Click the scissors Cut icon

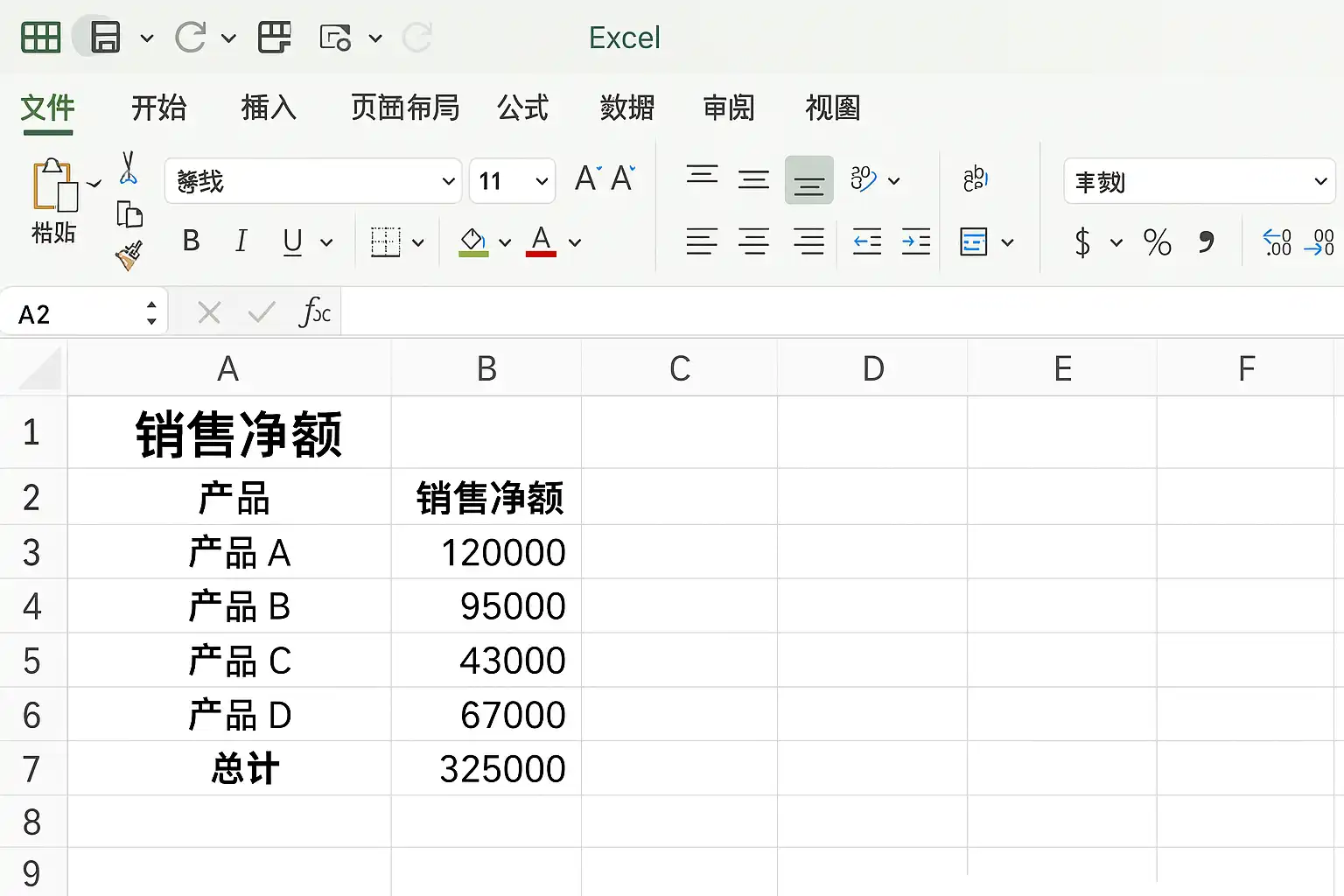tap(128, 168)
